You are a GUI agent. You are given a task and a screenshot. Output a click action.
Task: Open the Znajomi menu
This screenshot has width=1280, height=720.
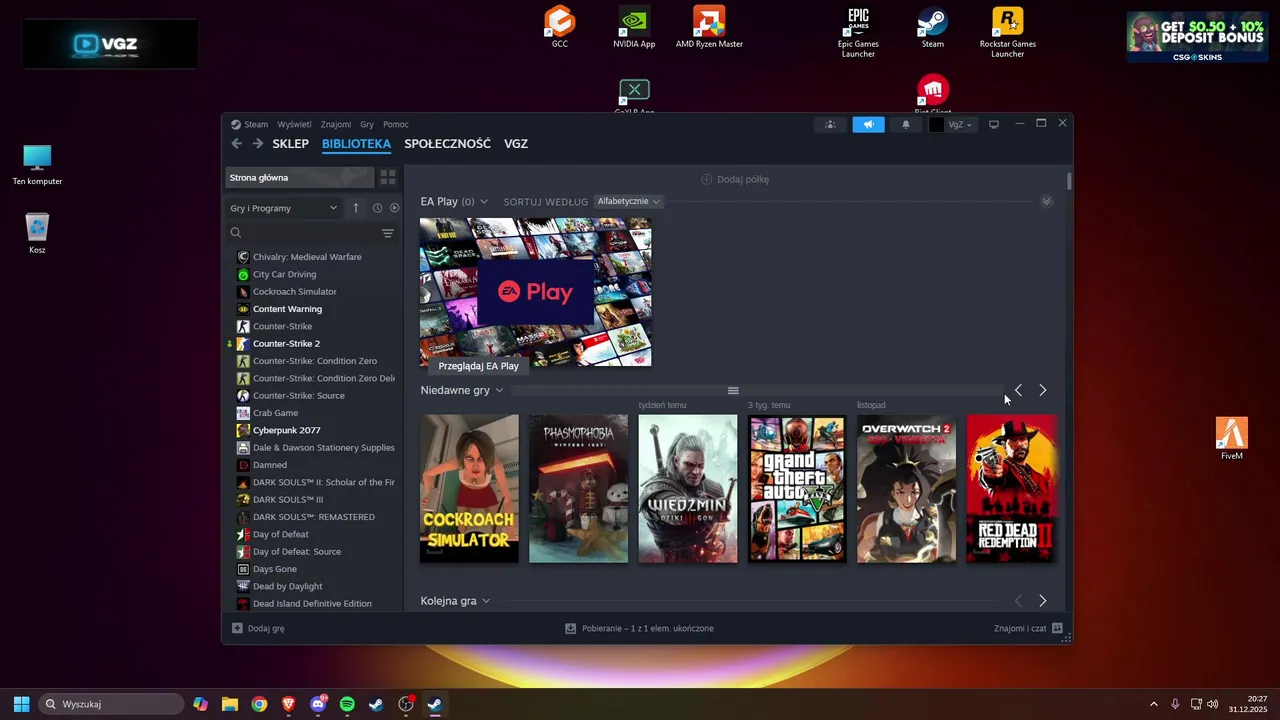(x=336, y=125)
